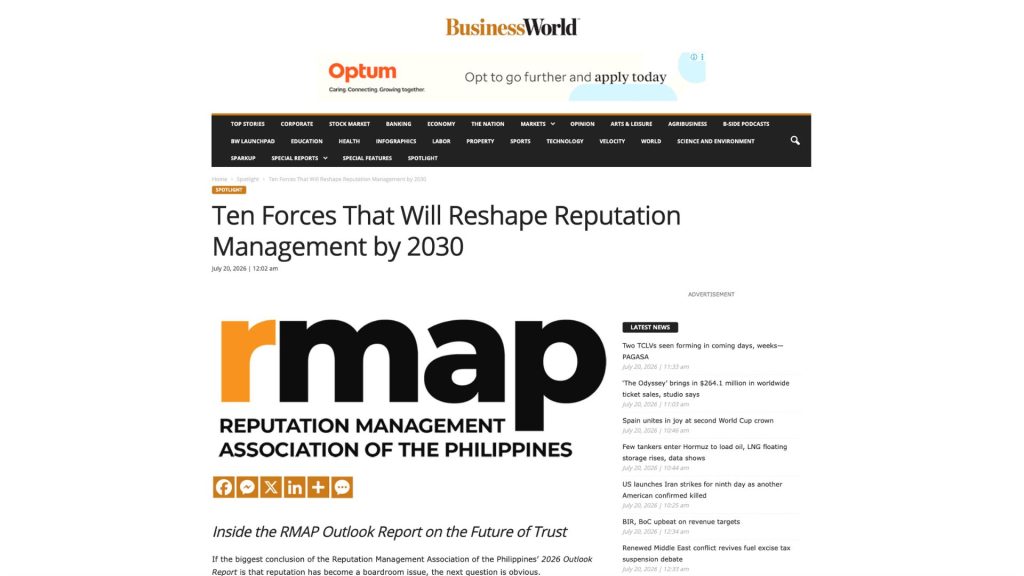Read 'Spain unites in joy' World Cup story
1024x576 pixels.
[x=697, y=421]
